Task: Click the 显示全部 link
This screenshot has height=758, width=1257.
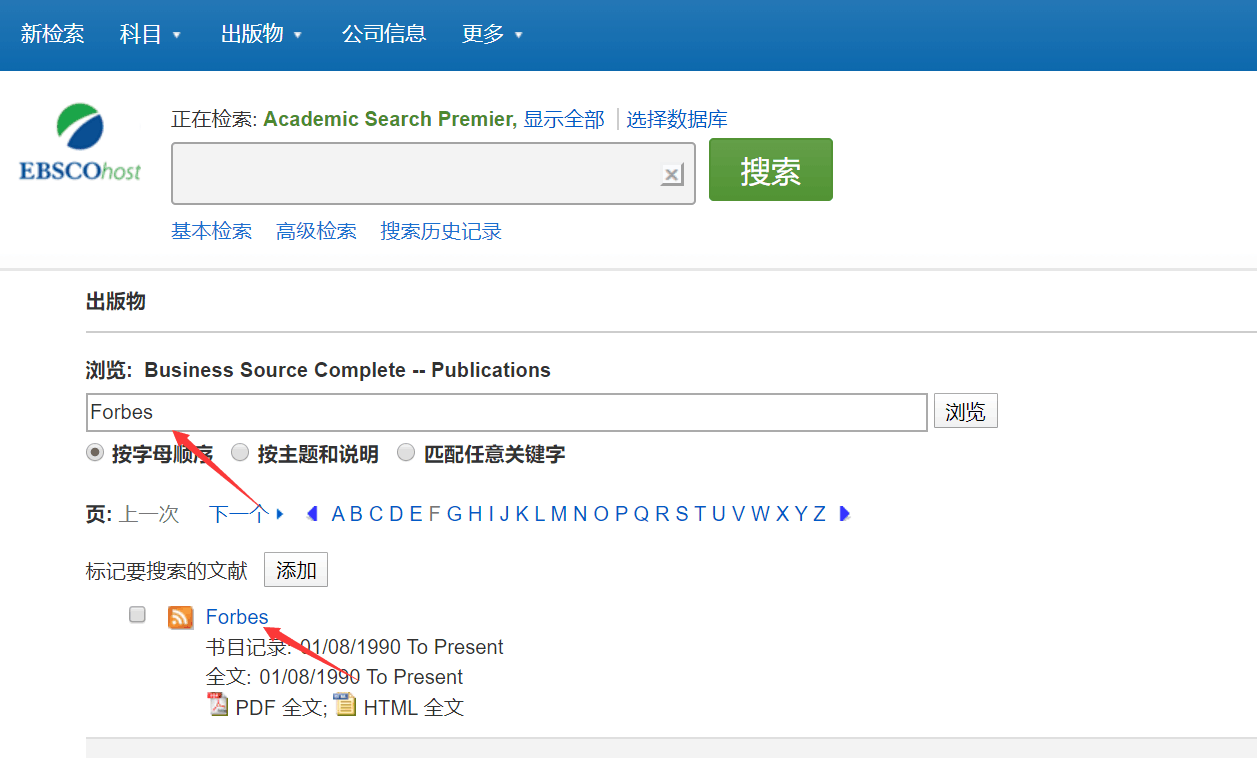Action: (x=564, y=120)
